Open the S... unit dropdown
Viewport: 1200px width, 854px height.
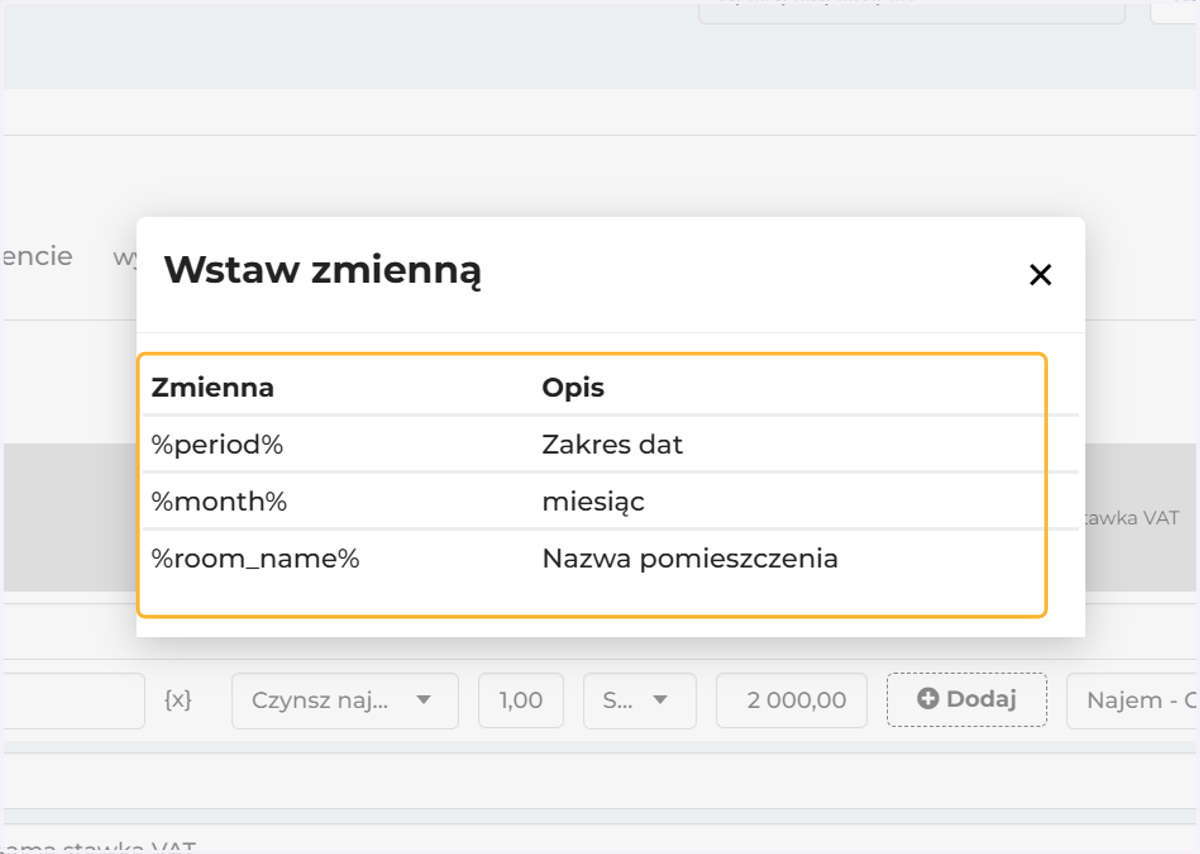(x=640, y=700)
